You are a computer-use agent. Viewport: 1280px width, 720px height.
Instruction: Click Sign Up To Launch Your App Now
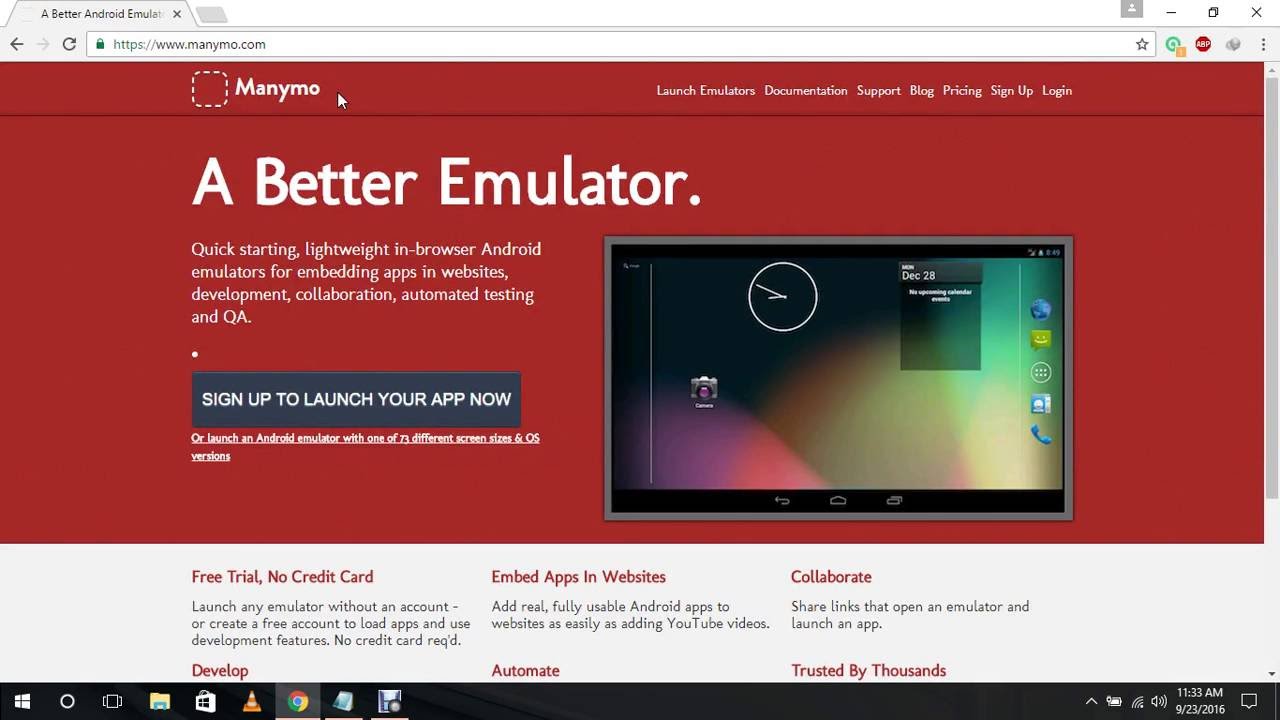coord(356,399)
